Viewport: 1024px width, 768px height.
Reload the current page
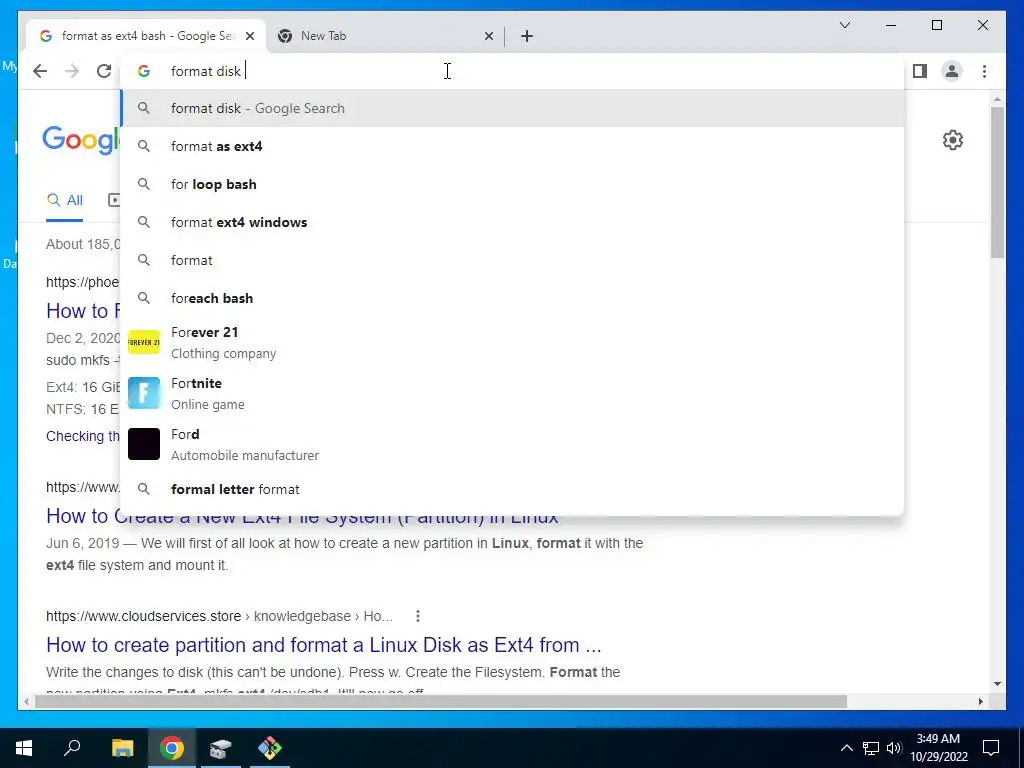click(x=104, y=71)
